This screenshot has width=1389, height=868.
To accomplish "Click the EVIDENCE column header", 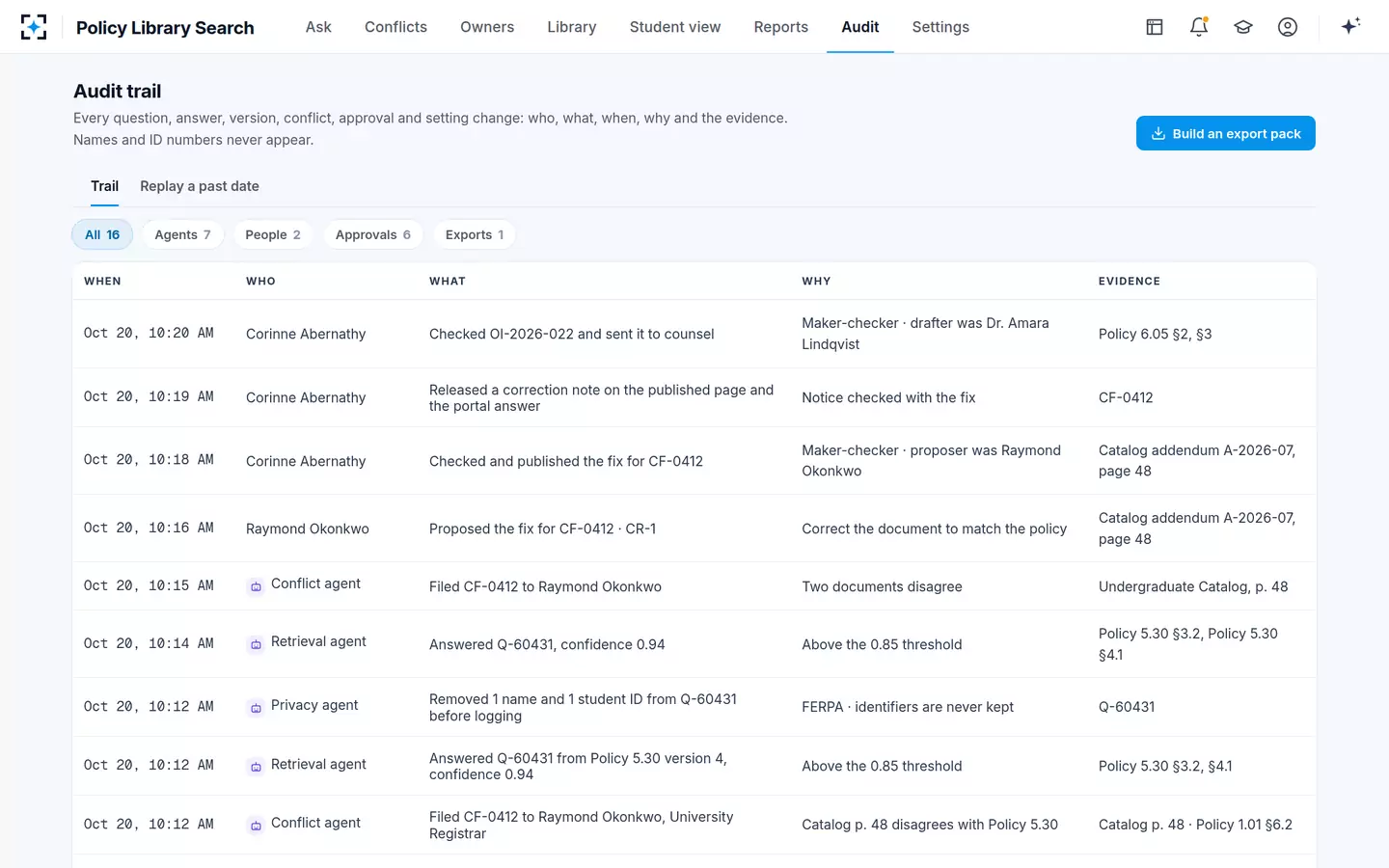I will (x=1130, y=281).
